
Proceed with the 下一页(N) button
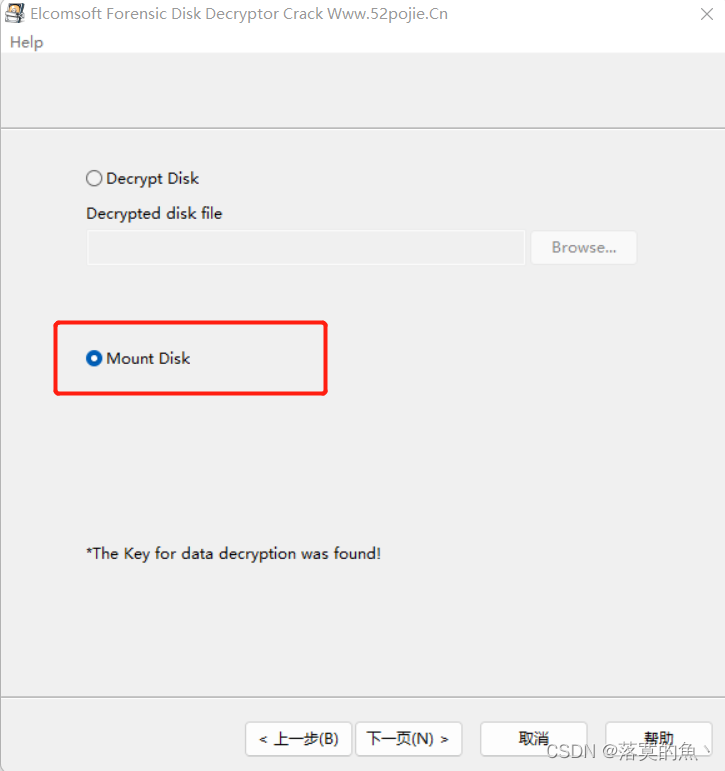[409, 739]
